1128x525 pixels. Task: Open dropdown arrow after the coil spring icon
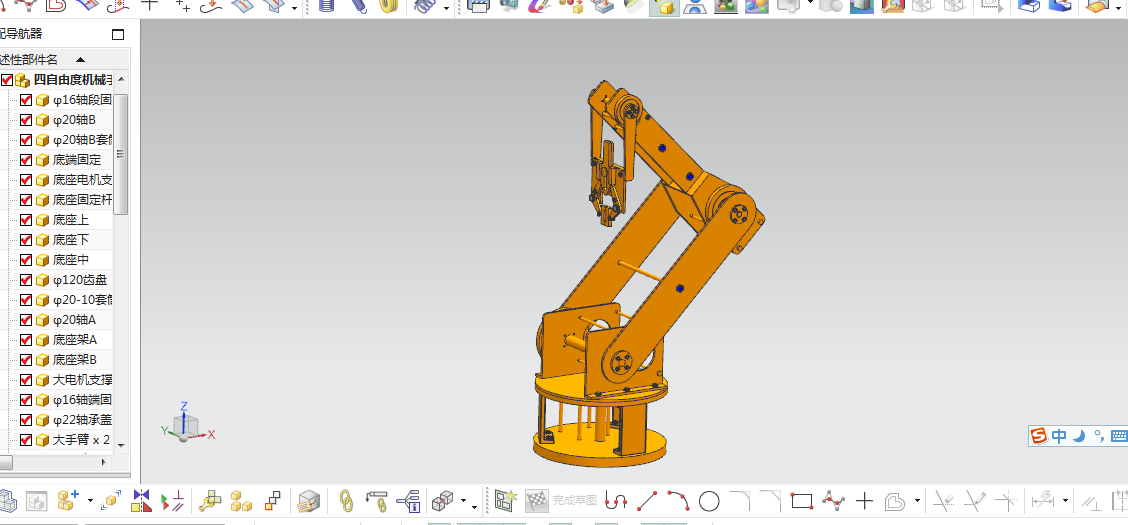click(x=446, y=8)
